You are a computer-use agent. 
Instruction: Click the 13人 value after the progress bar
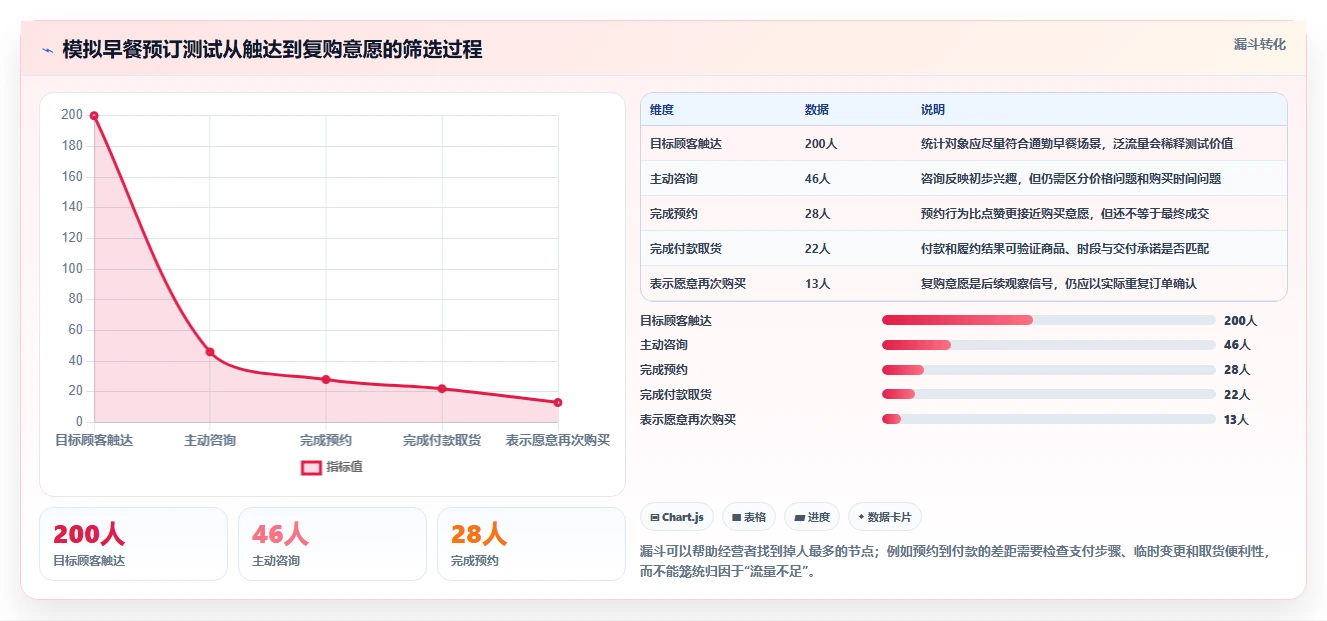pos(1237,420)
